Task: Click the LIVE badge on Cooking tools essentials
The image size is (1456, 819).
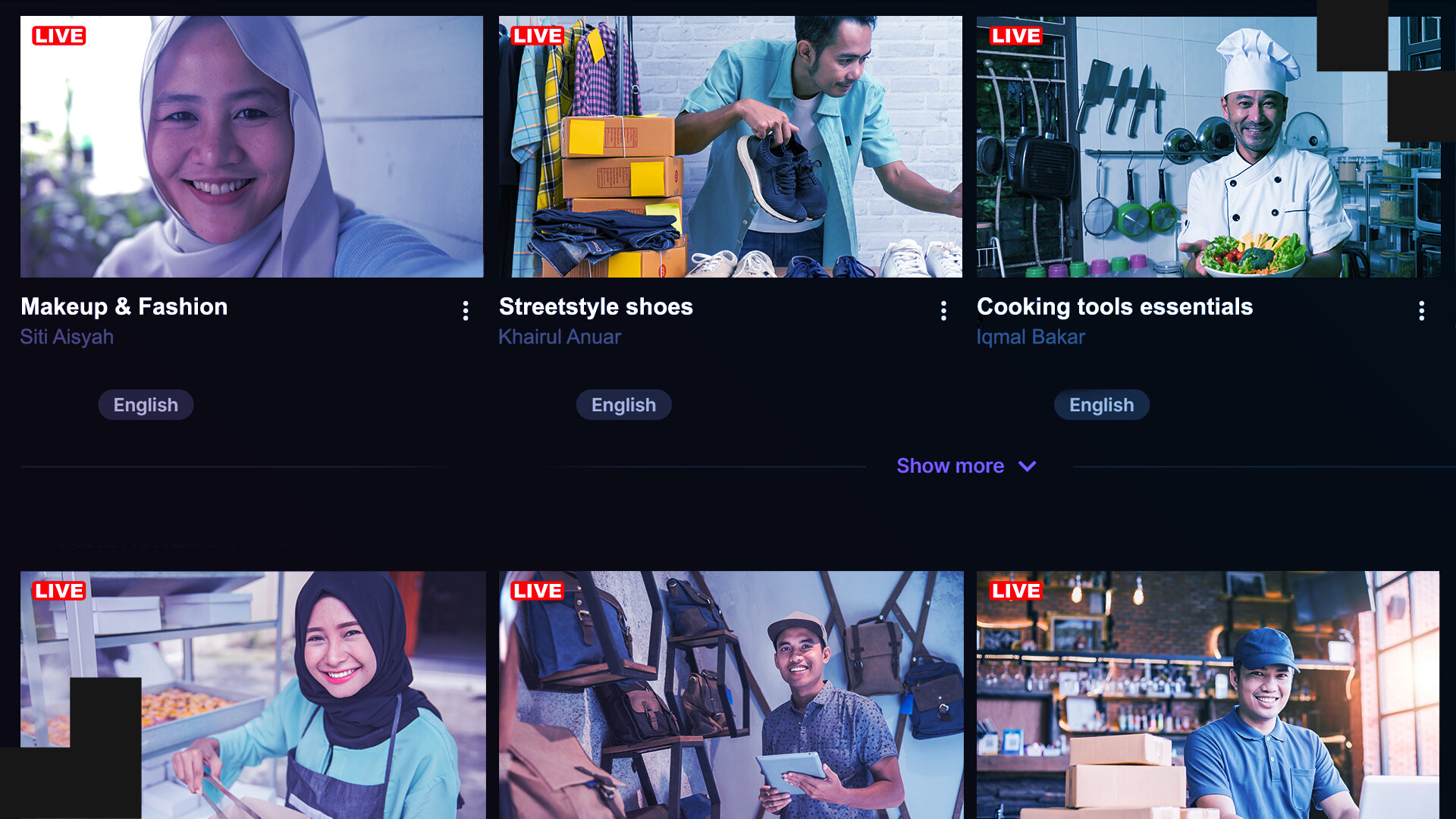Action: (1016, 36)
